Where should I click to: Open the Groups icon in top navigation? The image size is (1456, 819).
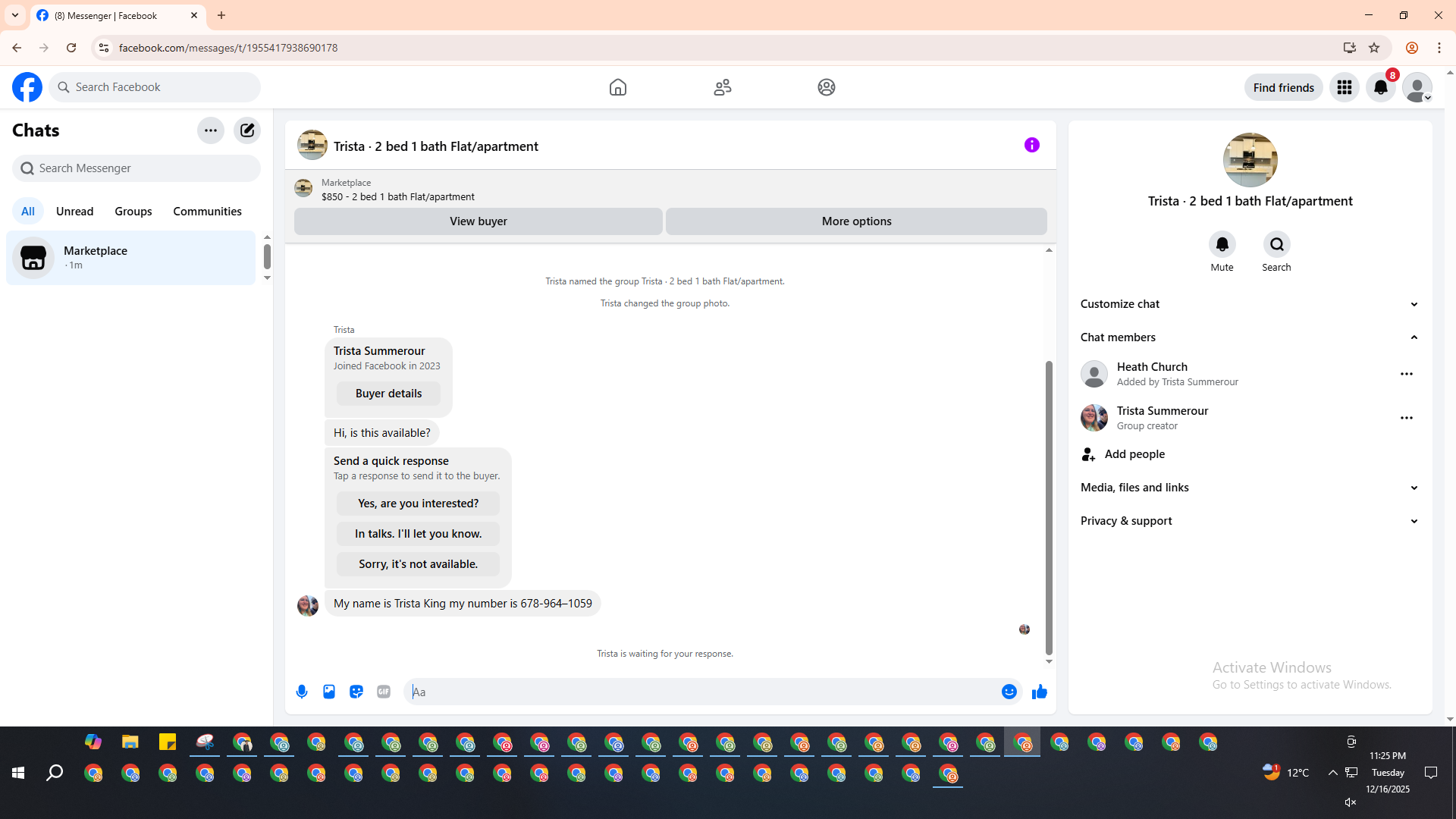click(827, 87)
